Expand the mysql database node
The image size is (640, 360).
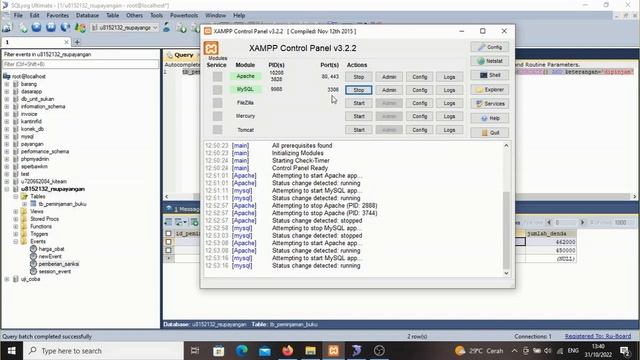click(x=7, y=136)
